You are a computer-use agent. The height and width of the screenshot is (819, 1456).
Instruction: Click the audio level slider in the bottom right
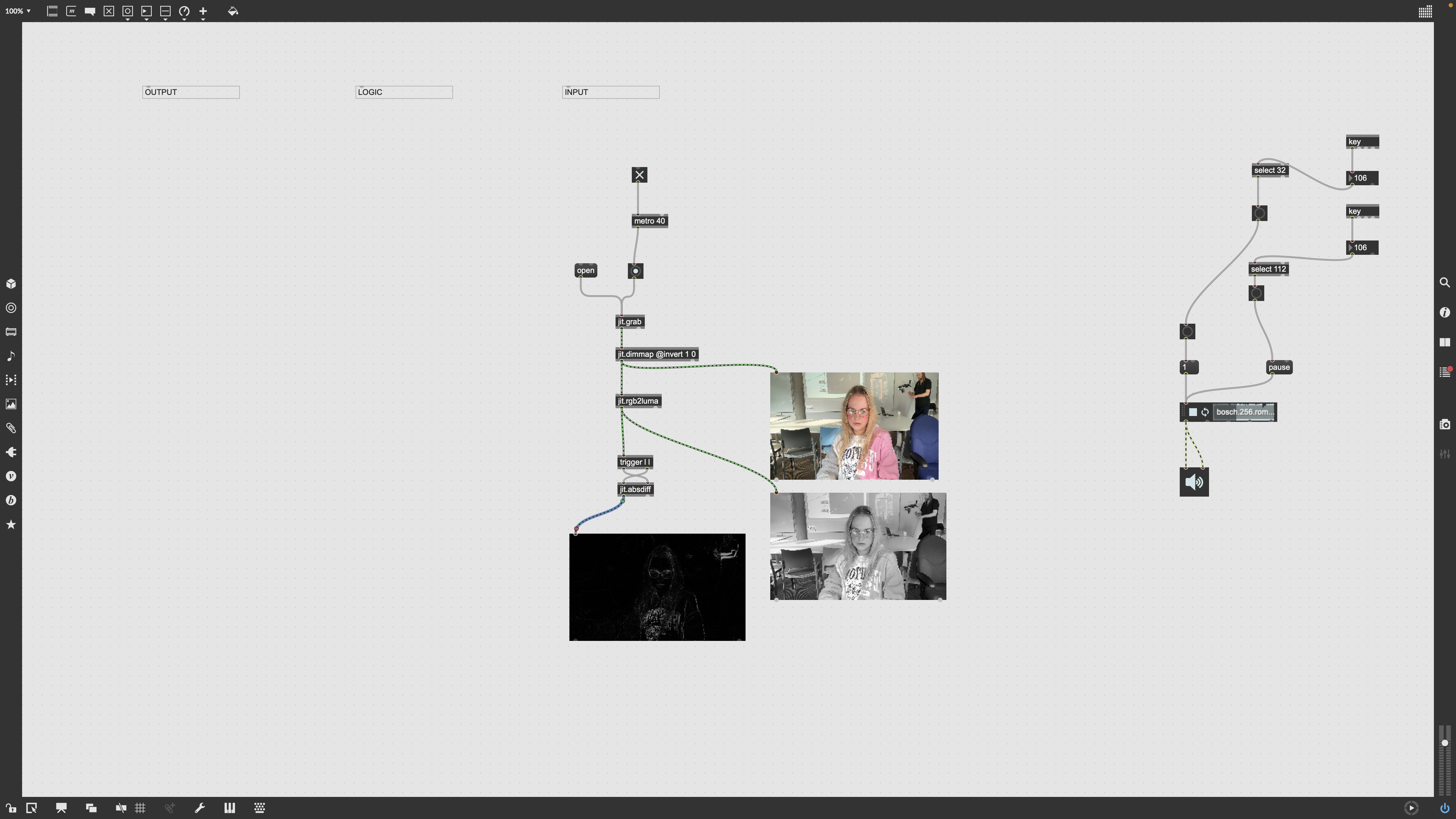[1444, 743]
